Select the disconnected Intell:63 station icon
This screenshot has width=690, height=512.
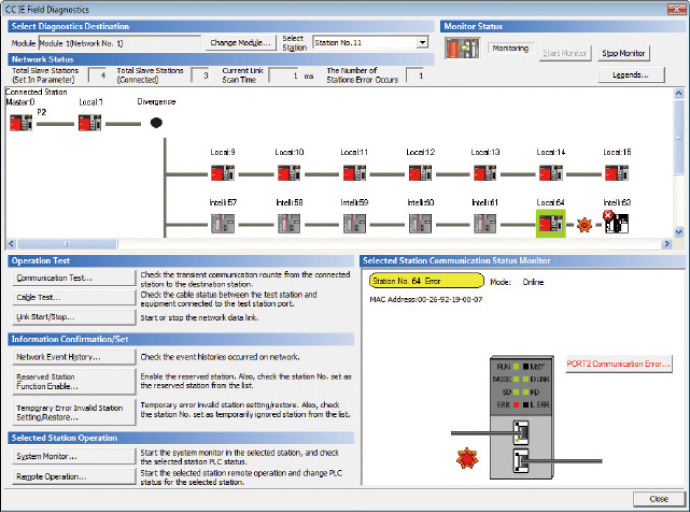(617, 223)
